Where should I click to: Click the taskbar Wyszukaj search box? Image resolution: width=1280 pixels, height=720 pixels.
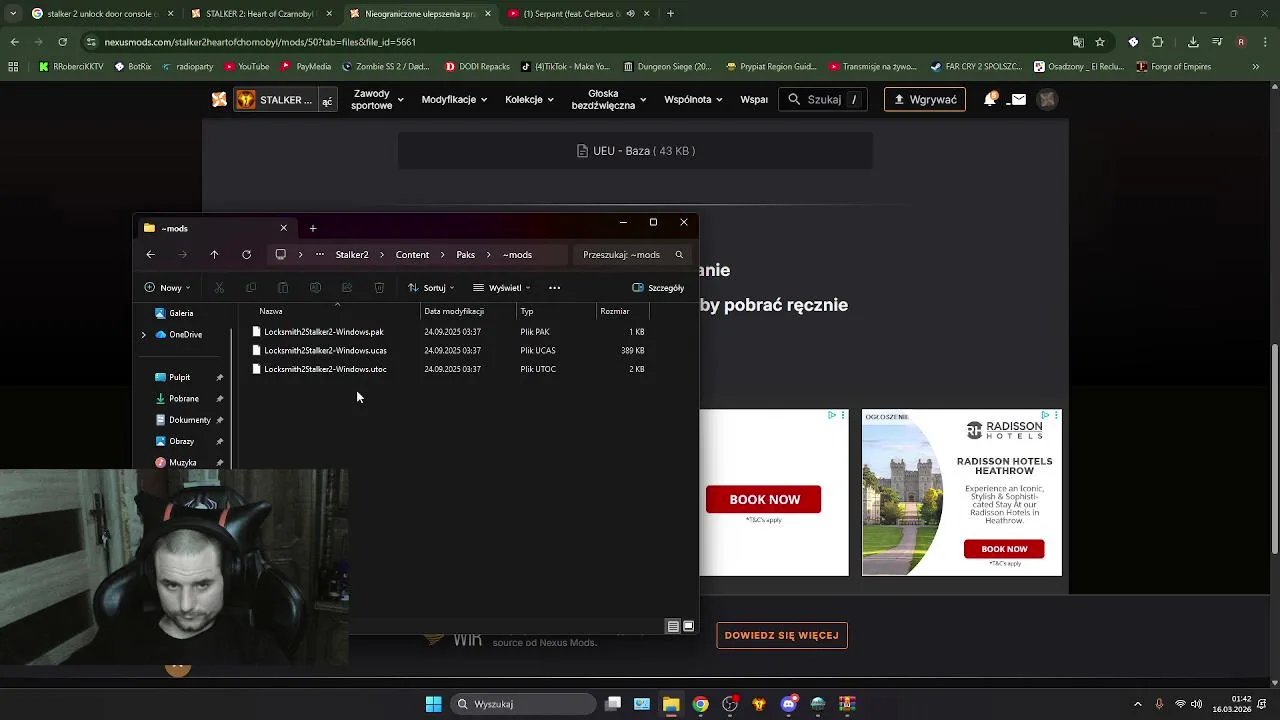click(522, 704)
